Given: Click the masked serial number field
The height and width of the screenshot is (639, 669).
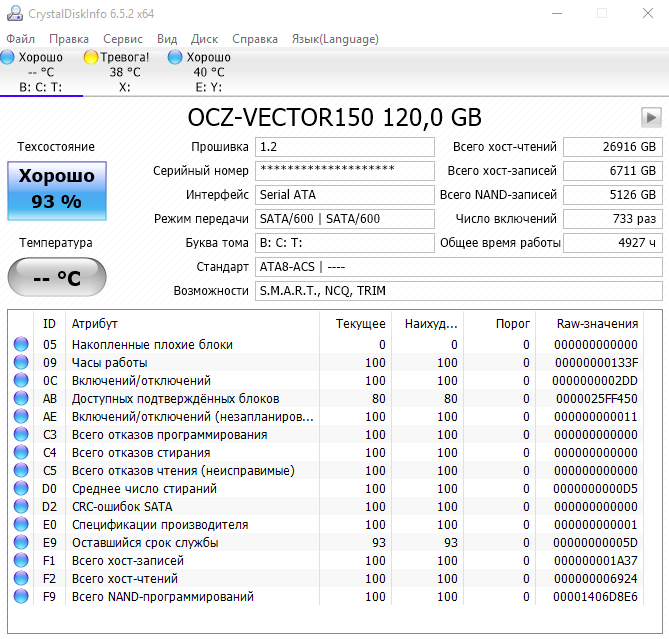Looking at the screenshot, I should click(x=345, y=171).
